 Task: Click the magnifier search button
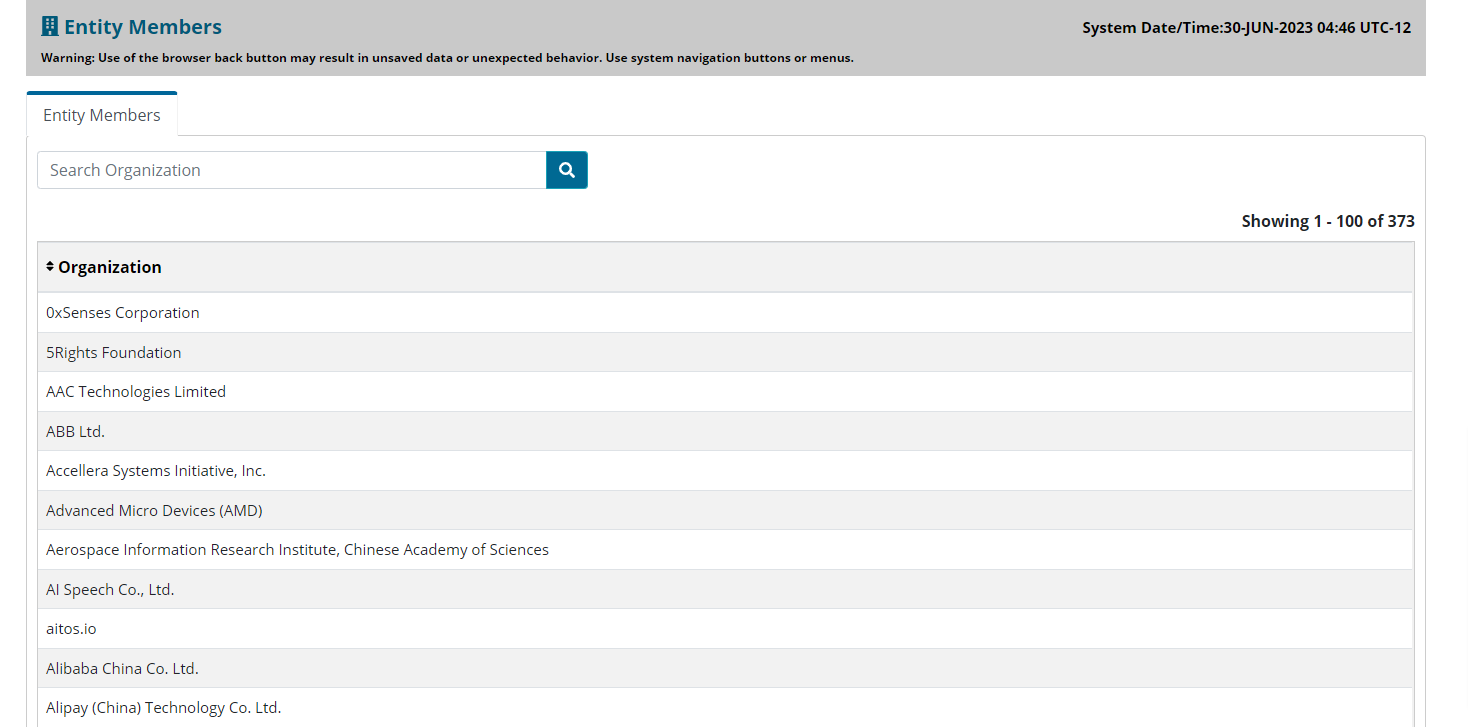567,170
